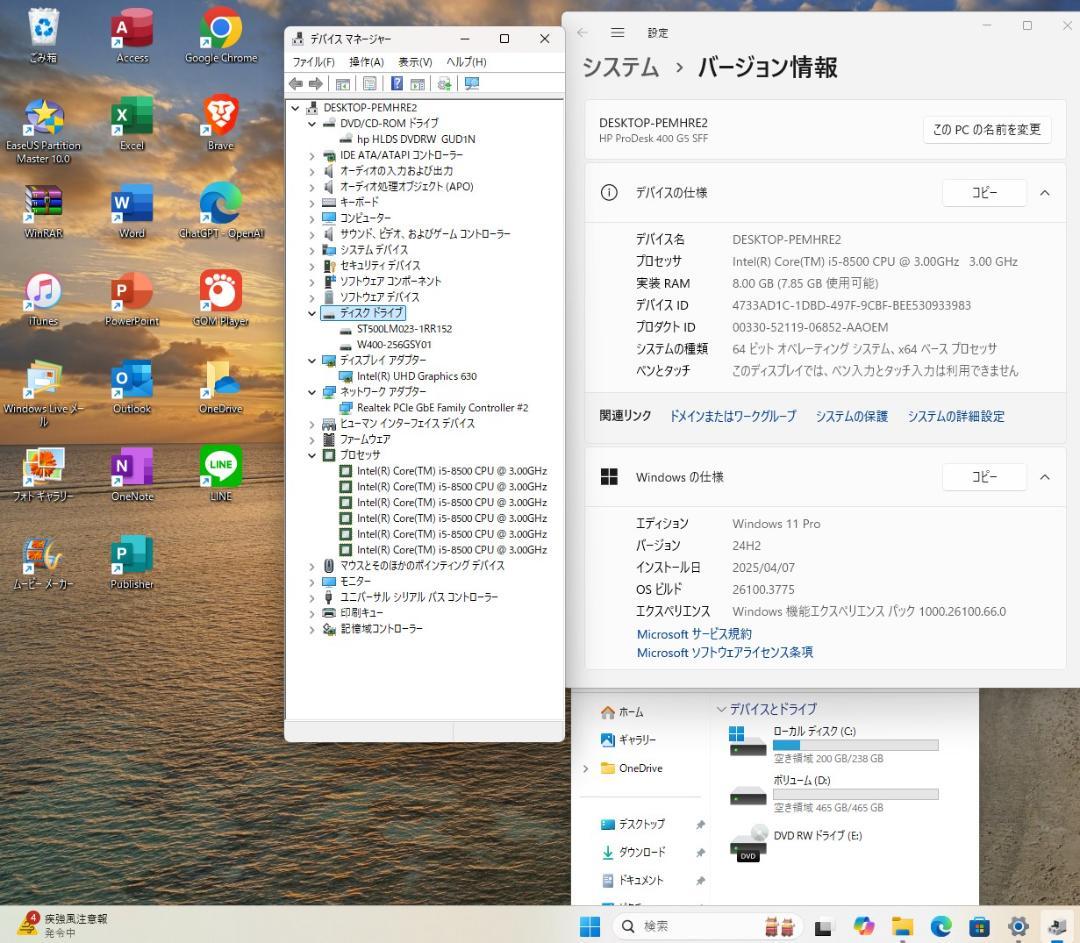Click the Help icon in Device Manager toolbar

(x=397, y=83)
